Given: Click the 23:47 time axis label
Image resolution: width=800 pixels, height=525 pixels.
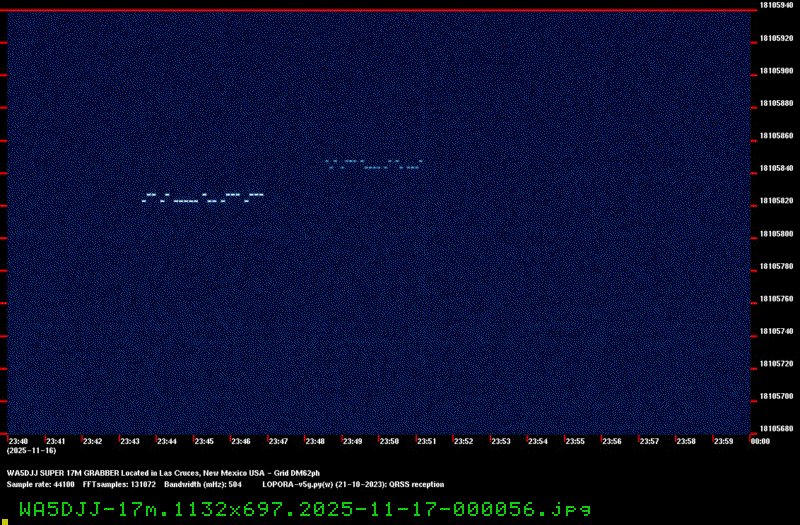Looking at the screenshot, I should point(278,441).
